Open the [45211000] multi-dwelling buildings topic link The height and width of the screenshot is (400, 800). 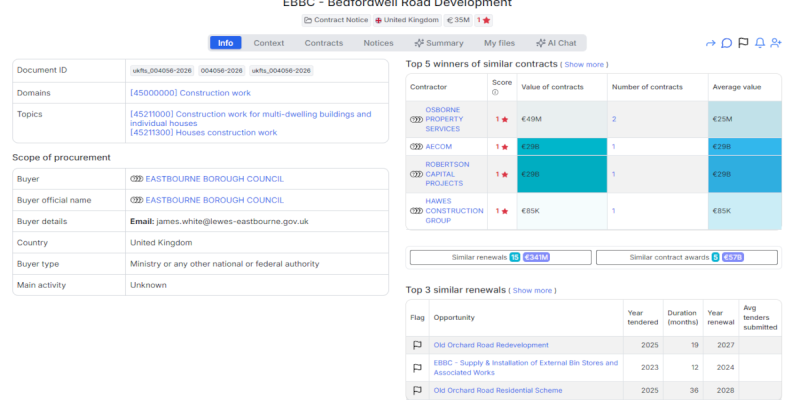point(251,118)
